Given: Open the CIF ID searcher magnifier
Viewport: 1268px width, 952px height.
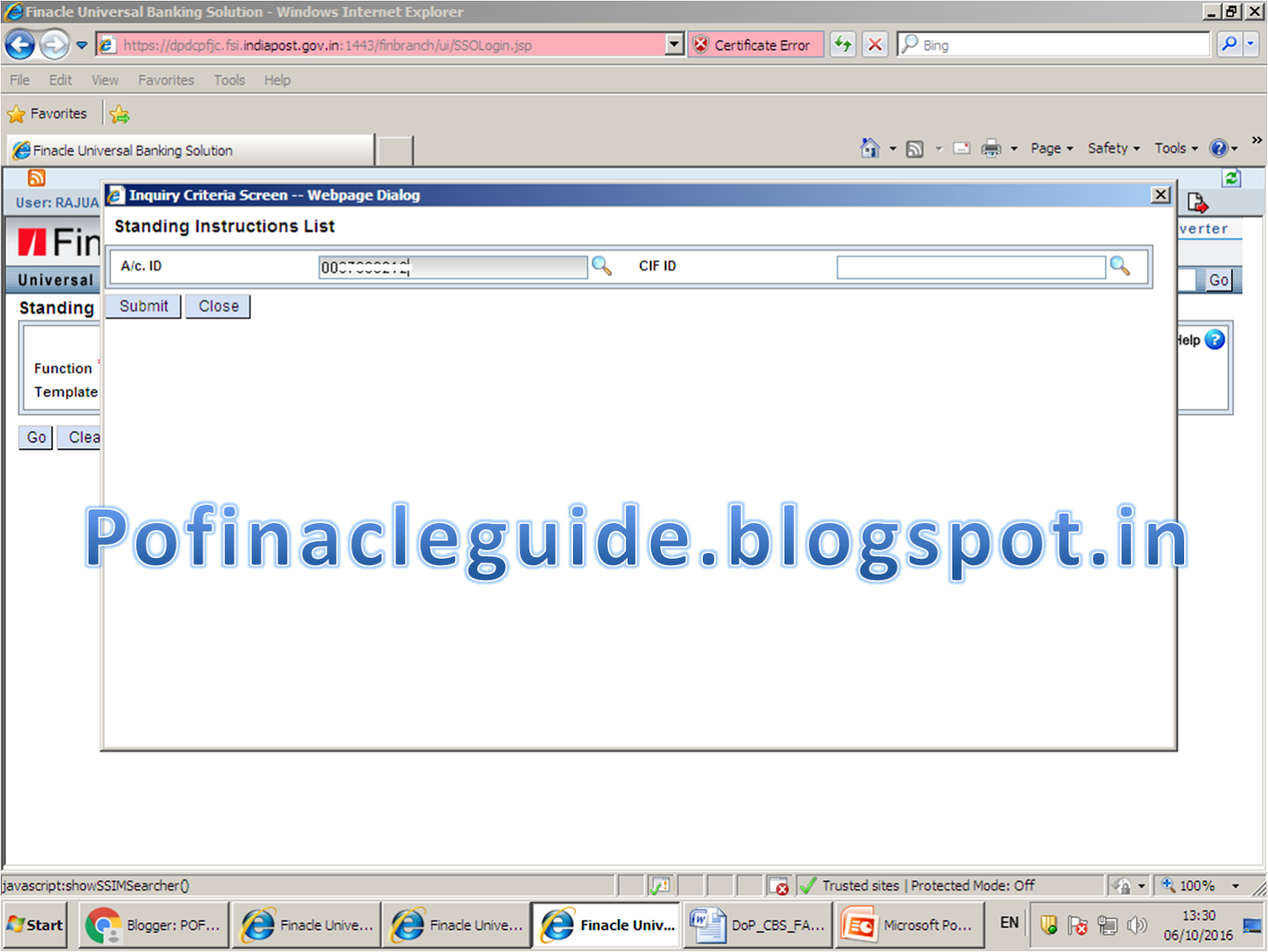Looking at the screenshot, I should pos(1120,267).
